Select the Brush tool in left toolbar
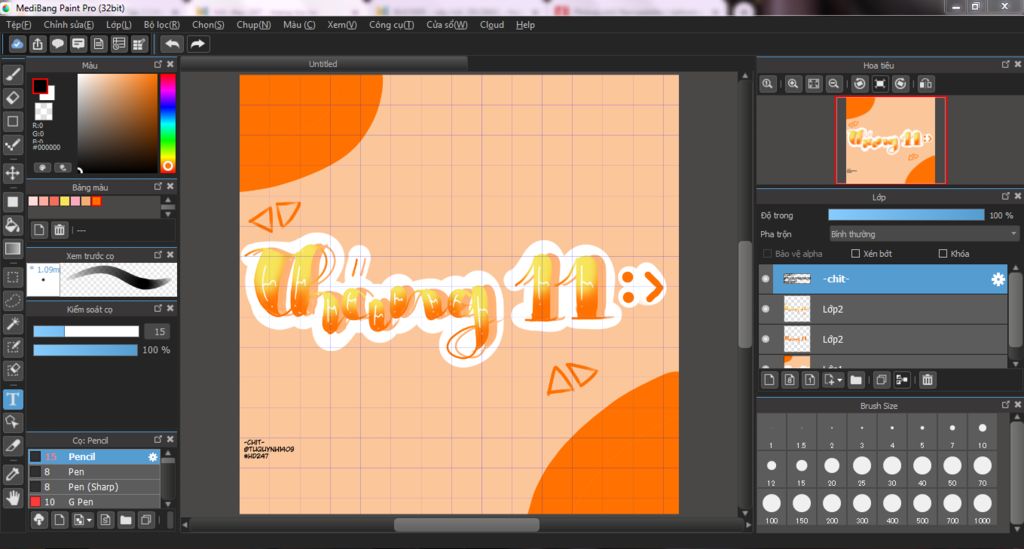 coord(13,74)
